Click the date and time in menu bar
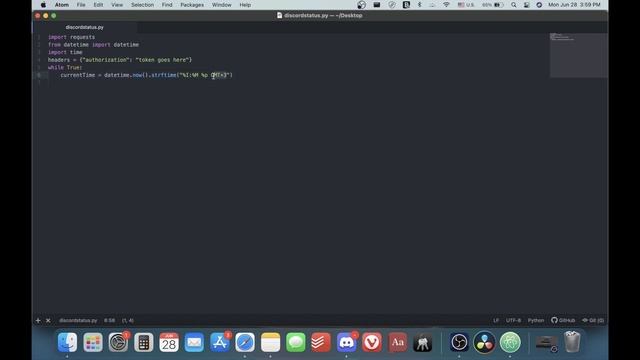 (x=574, y=5)
